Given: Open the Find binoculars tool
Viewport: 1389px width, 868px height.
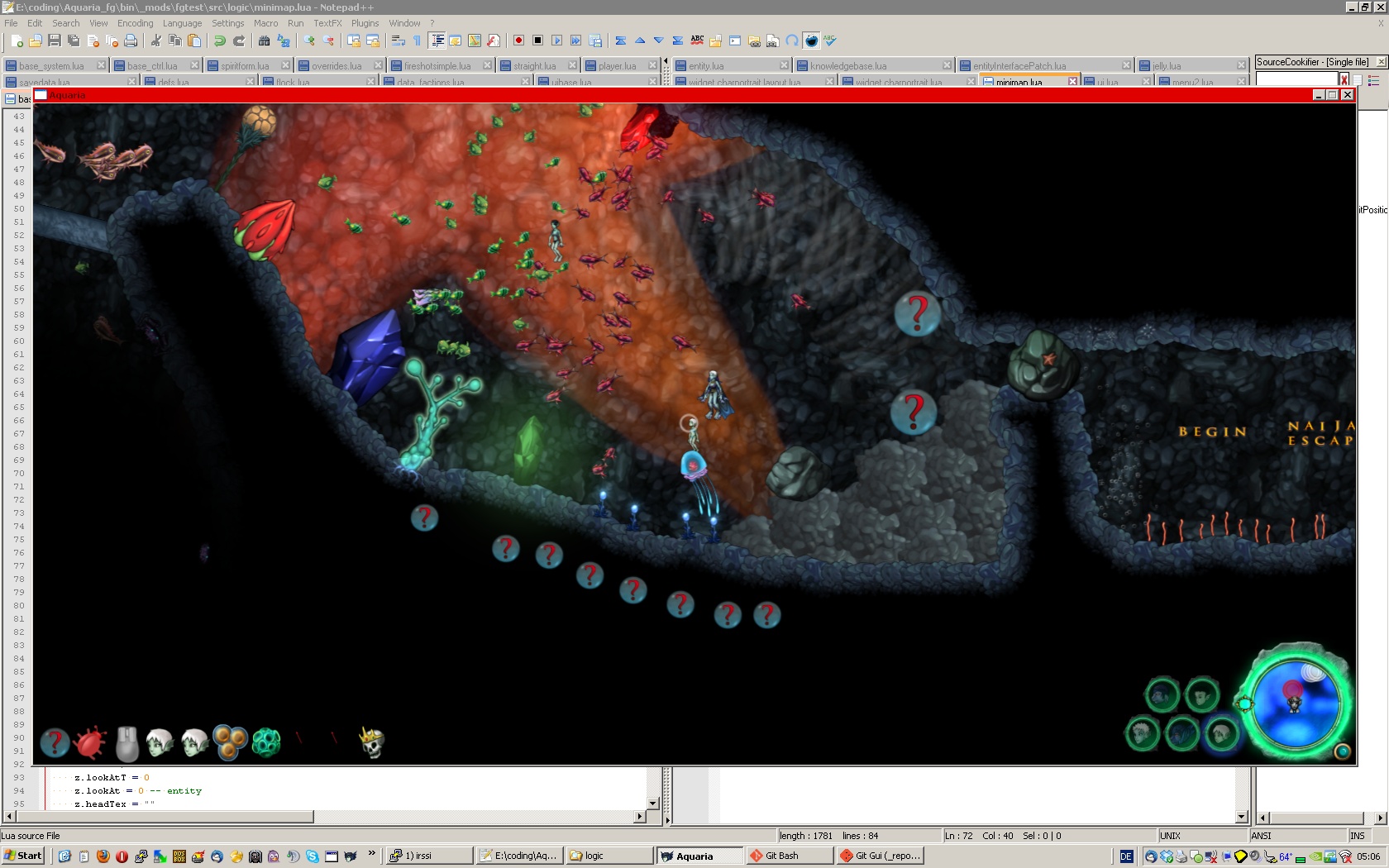Looking at the screenshot, I should [x=265, y=41].
